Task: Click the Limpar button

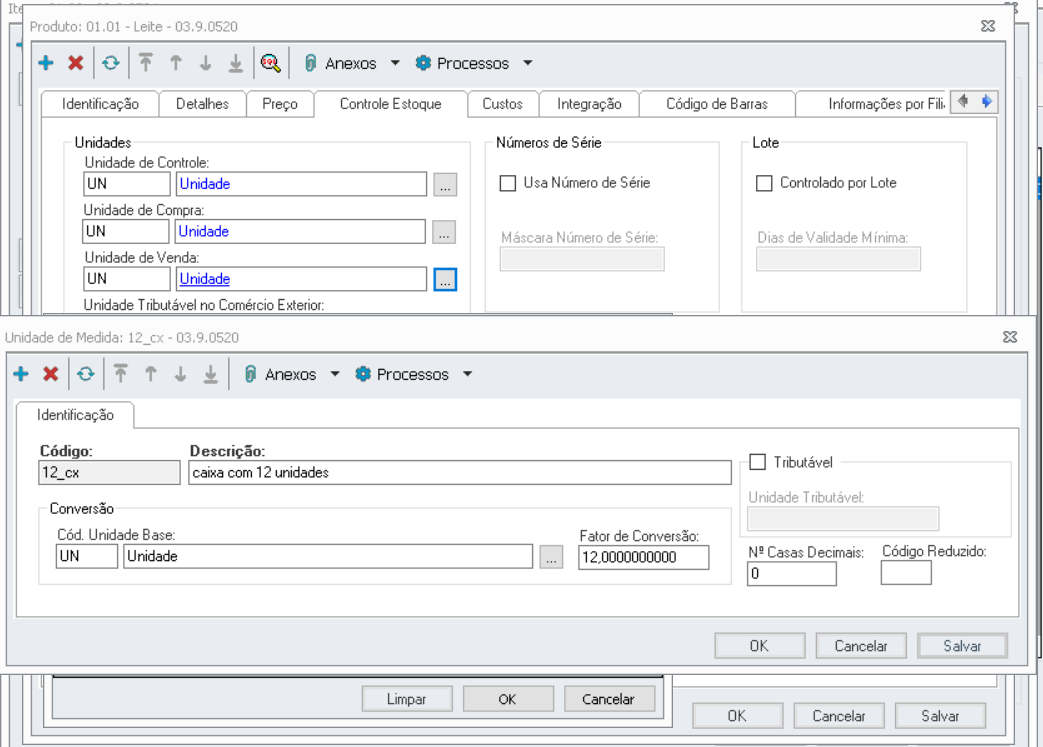Action: pos(406,699)
